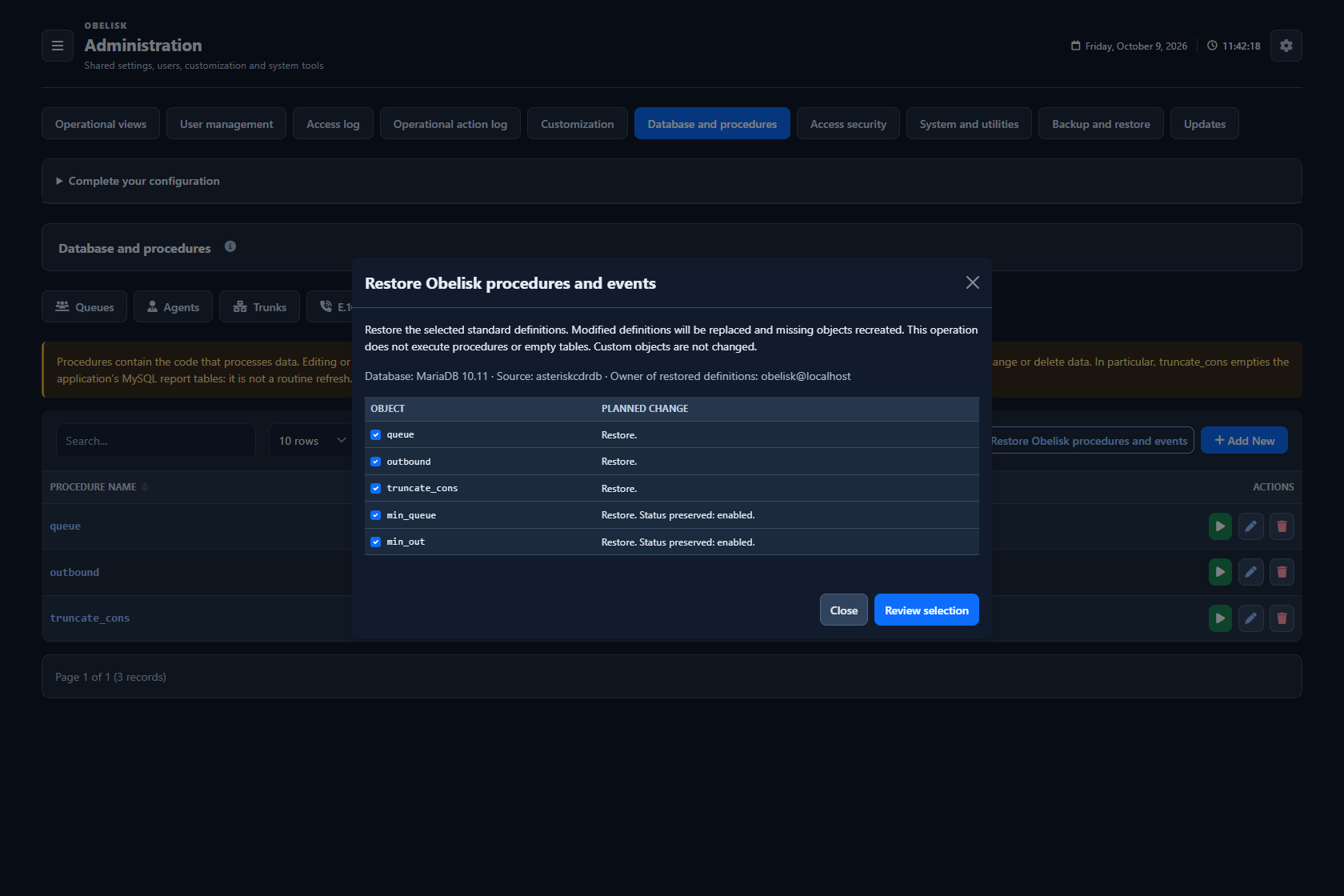Open the Updates tab
The width and height of the screenshot is (1344, 896).
1205,124
